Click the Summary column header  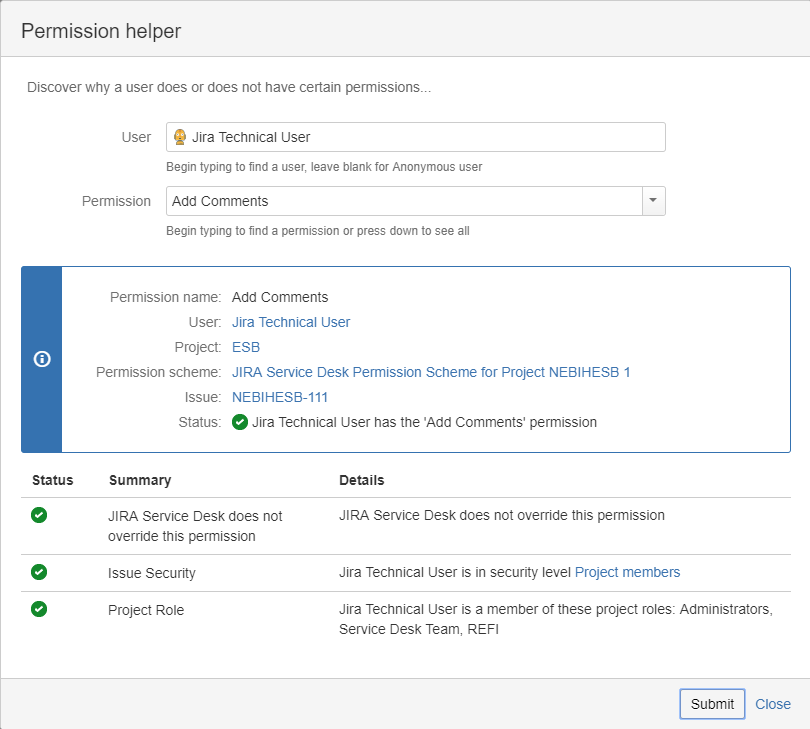coord(140,480)
